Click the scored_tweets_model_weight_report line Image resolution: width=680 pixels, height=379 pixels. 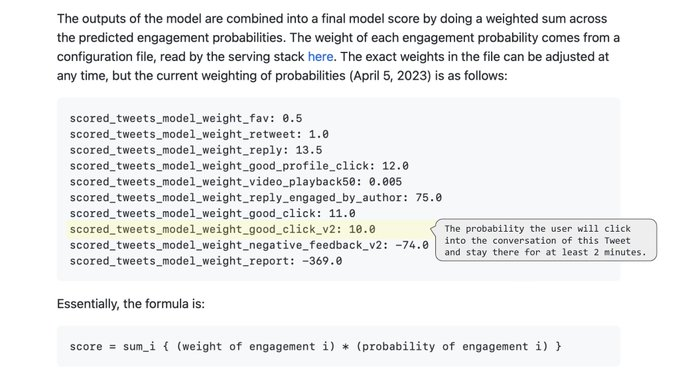(x=206, y=261)
